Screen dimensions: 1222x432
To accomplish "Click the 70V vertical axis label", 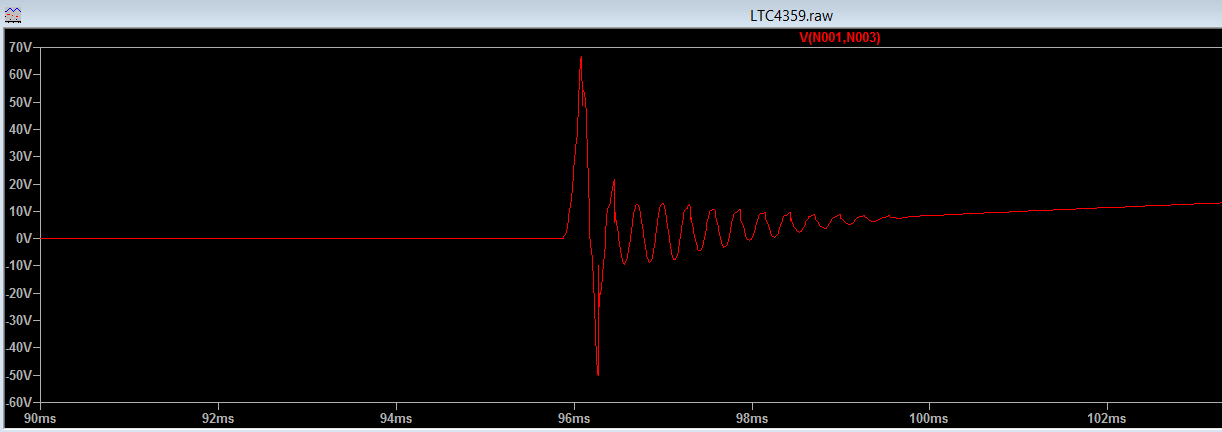I will point(22,47).
